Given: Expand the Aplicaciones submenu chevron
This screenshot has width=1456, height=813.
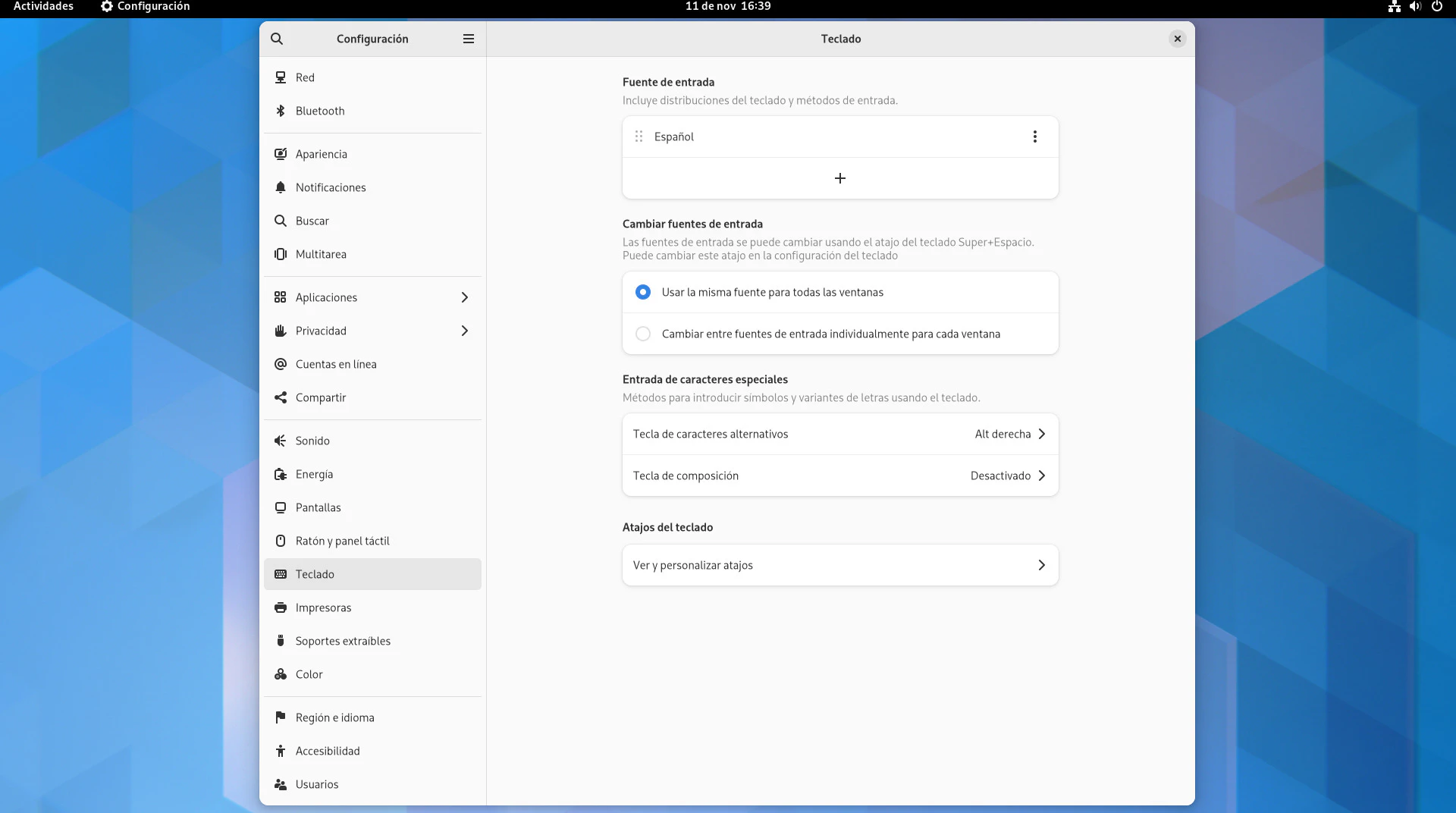Looking at the screenshot, I should pos(465,297).
